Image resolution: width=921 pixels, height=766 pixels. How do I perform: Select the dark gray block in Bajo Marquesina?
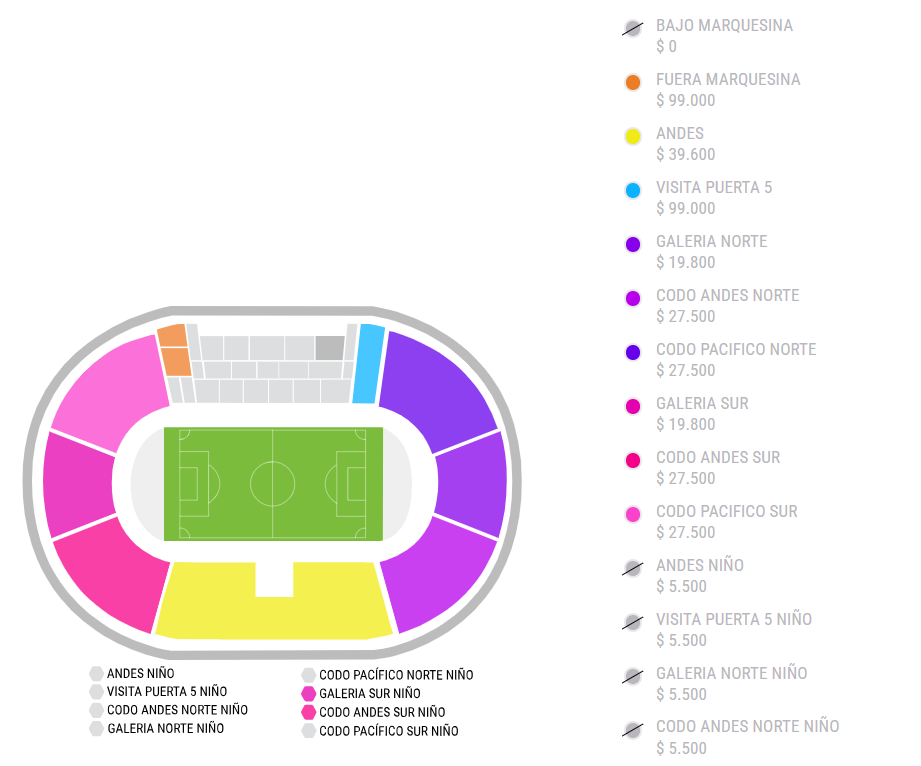(330, 347)
